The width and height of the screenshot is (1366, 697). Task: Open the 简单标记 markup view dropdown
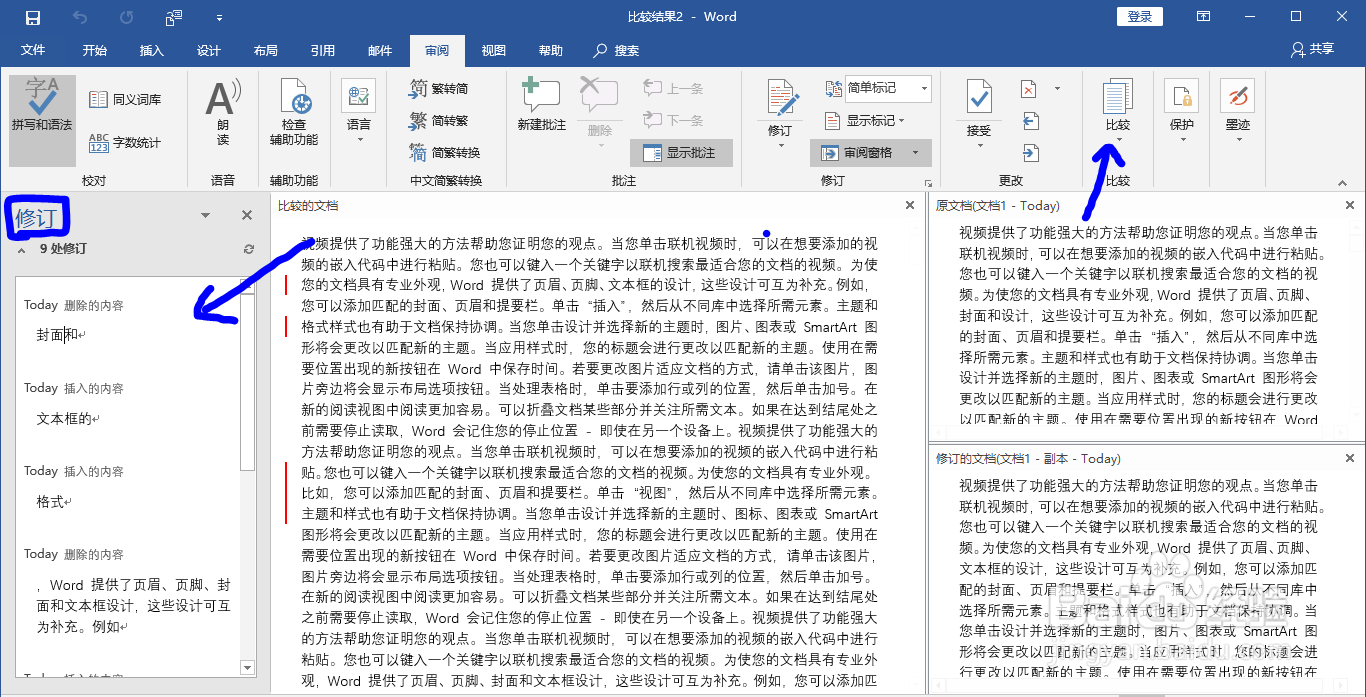(888, 88)
